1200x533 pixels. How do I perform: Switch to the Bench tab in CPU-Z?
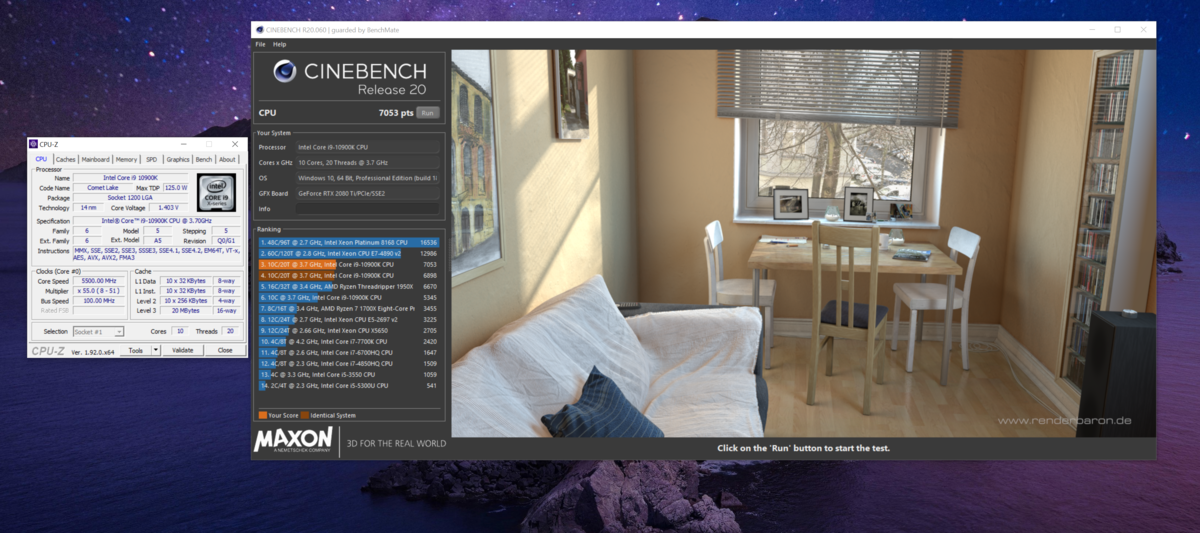203,159
